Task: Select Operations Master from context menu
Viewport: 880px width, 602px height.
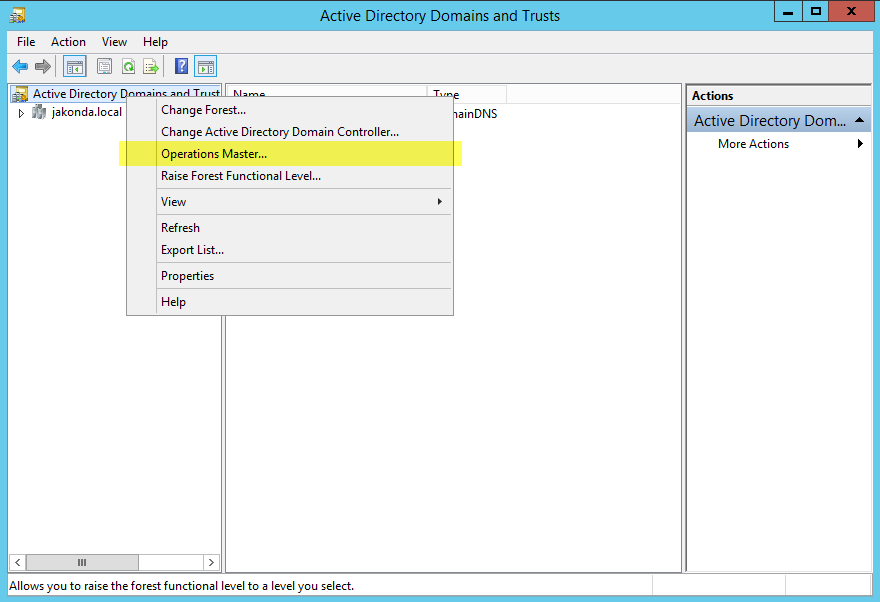Action: [214, 154]
